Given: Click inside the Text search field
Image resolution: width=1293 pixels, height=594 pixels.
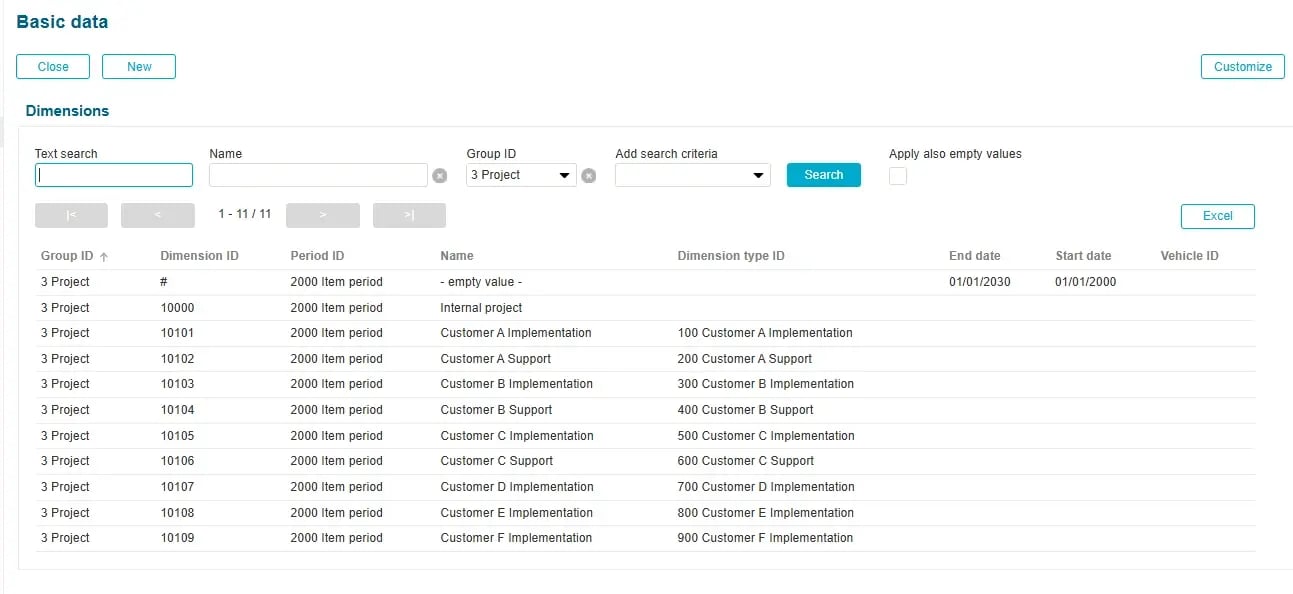Looking at the screenshot, I should (113, 175).
